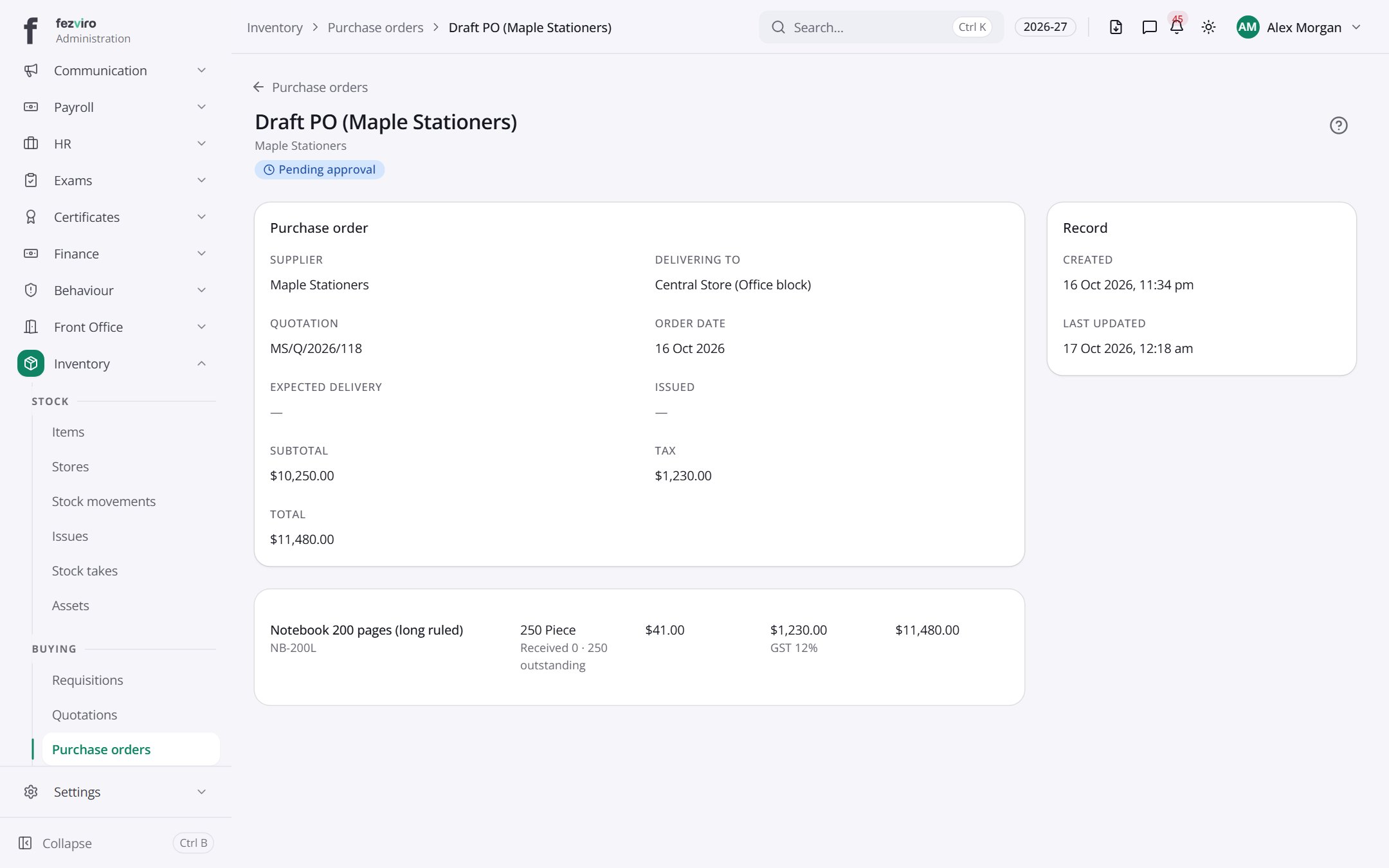Open the Alex Morgan account dropdown arrow

coord(1356,27)
